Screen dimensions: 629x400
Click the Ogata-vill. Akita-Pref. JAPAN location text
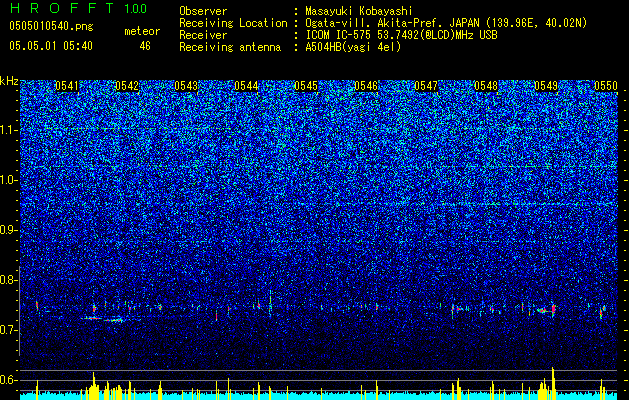(446, 23)
